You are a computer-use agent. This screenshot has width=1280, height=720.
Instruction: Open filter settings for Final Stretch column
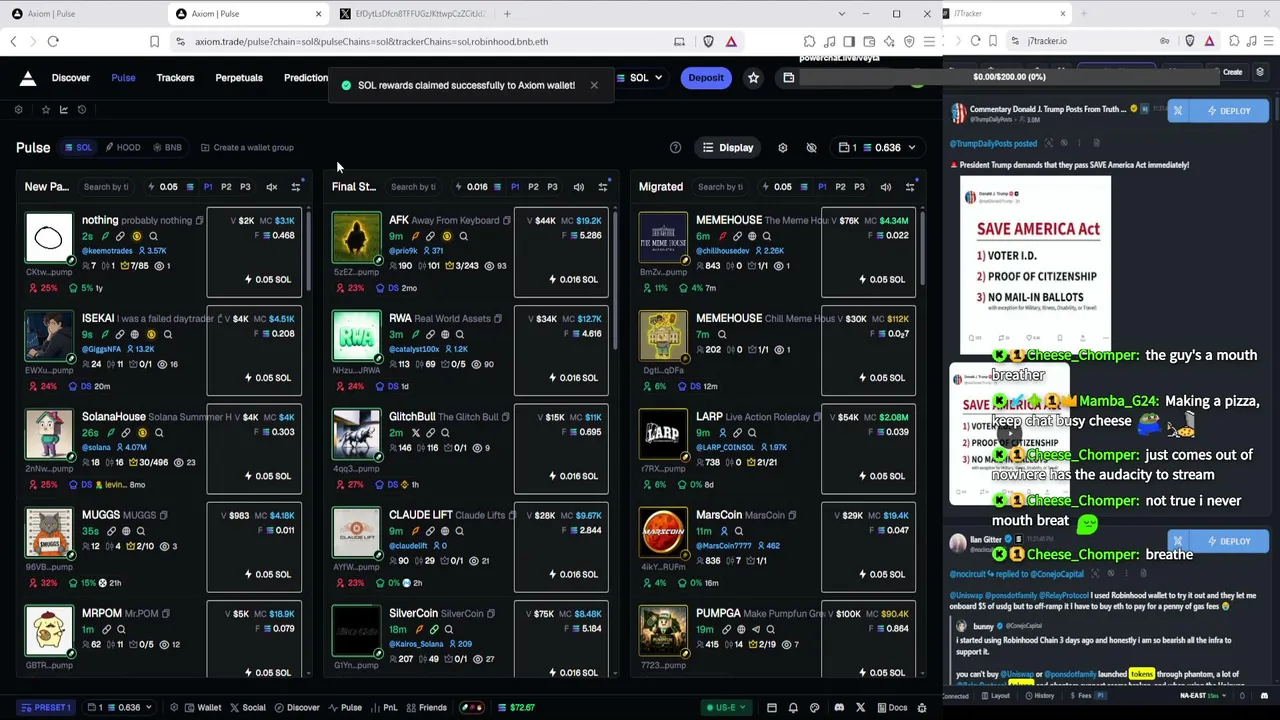(x=602, y=187)
